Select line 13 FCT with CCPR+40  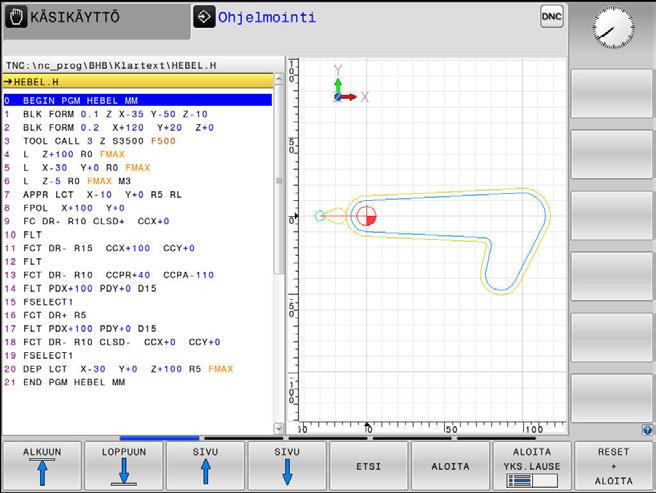point(138,275)
